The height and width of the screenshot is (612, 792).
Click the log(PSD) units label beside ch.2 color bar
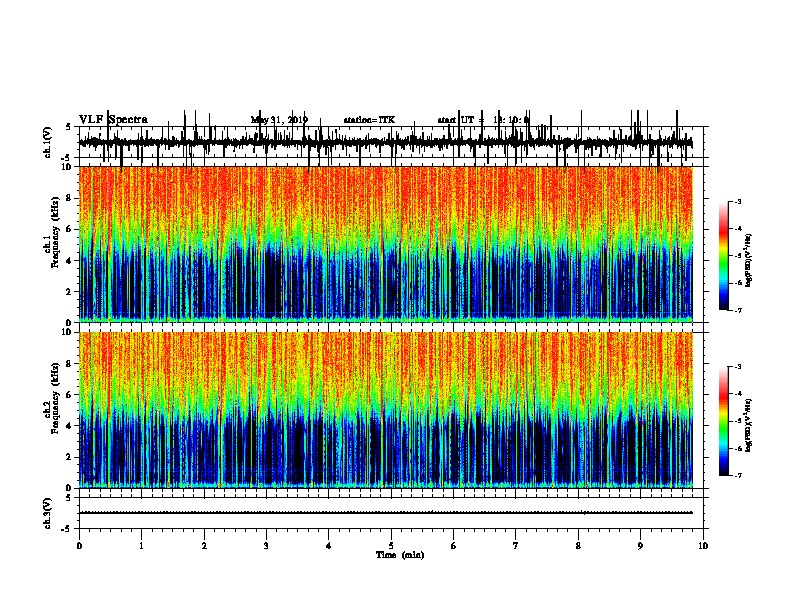pyautogui.click(x=748, y=425)
